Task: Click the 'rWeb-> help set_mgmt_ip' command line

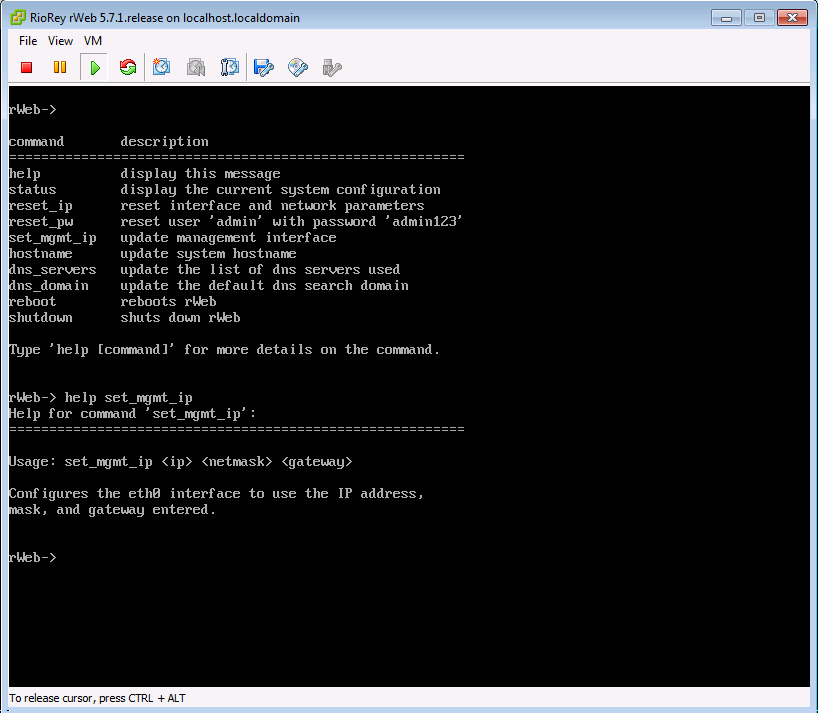Action: click(101, 398)
